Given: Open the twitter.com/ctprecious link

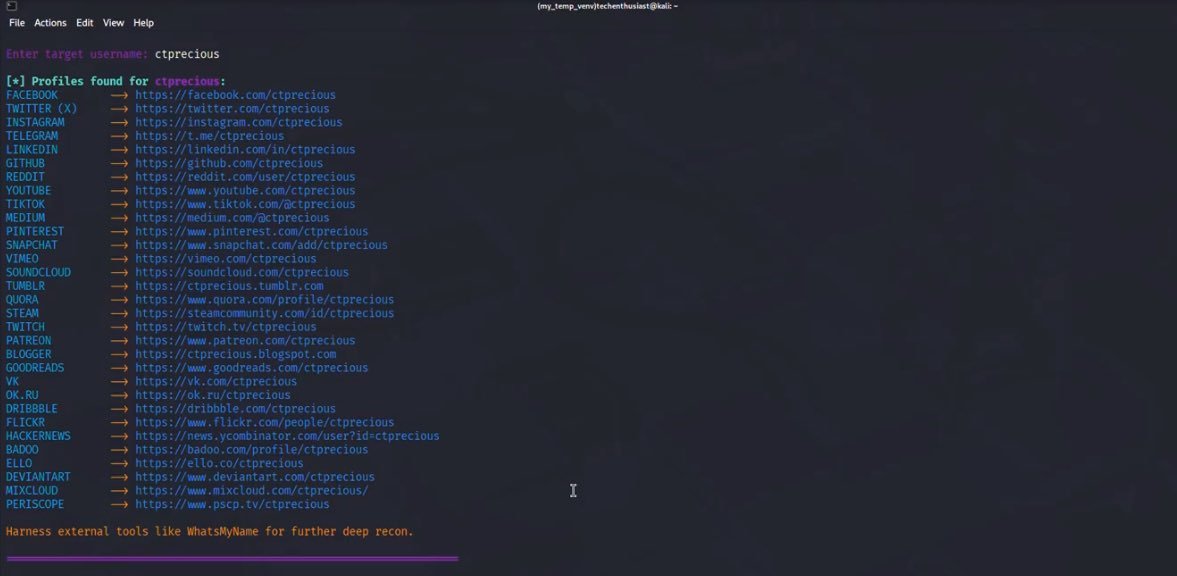Looking at the screenshot, I should click(232, 109).
